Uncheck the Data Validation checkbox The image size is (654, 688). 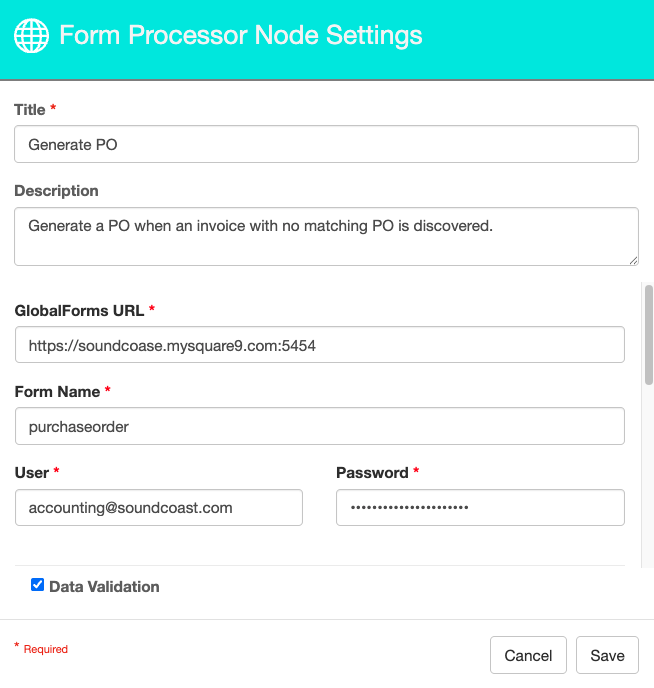(38, 585)
